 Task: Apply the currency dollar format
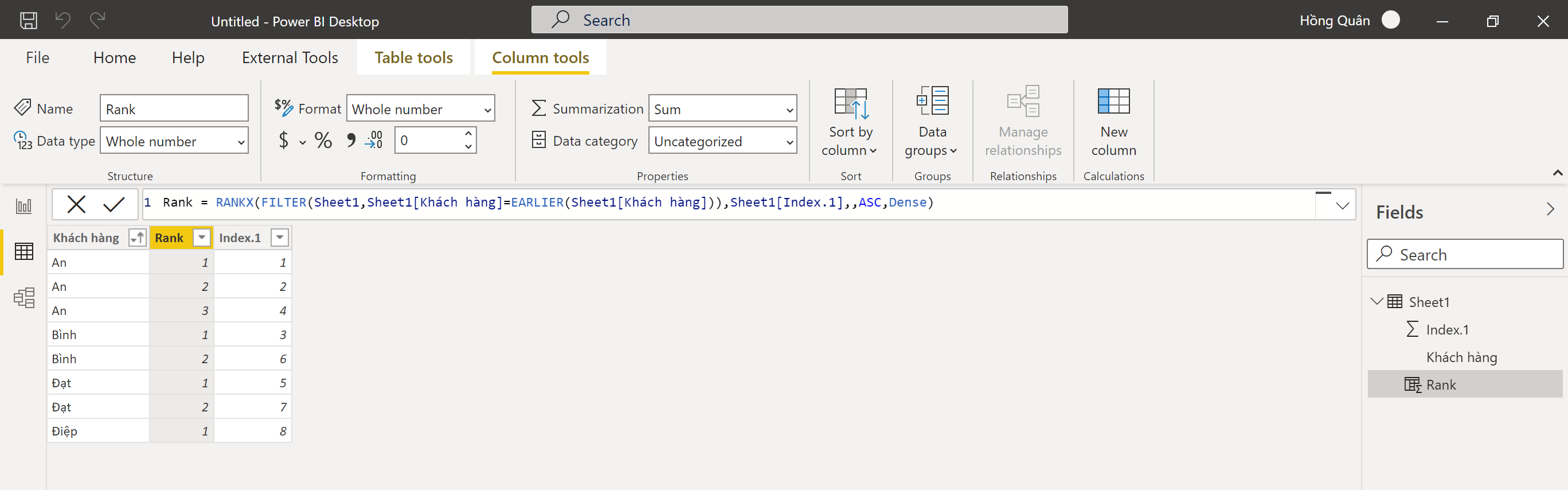(x=284, y=141)
